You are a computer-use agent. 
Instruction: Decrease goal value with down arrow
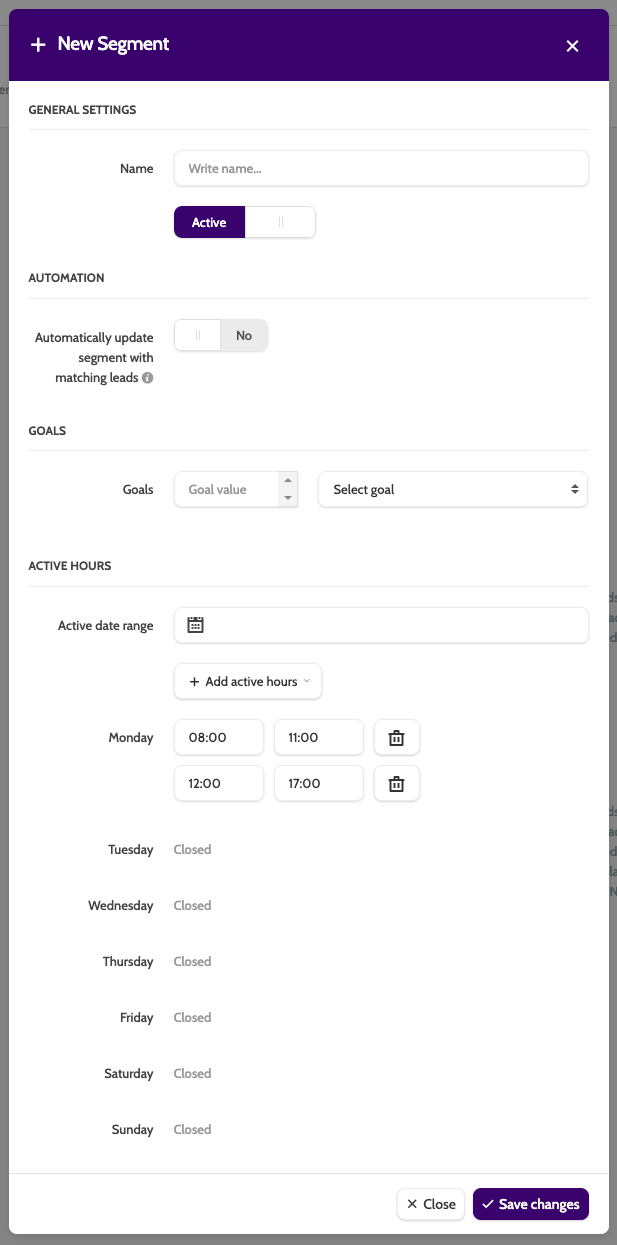tap(288, 498)
